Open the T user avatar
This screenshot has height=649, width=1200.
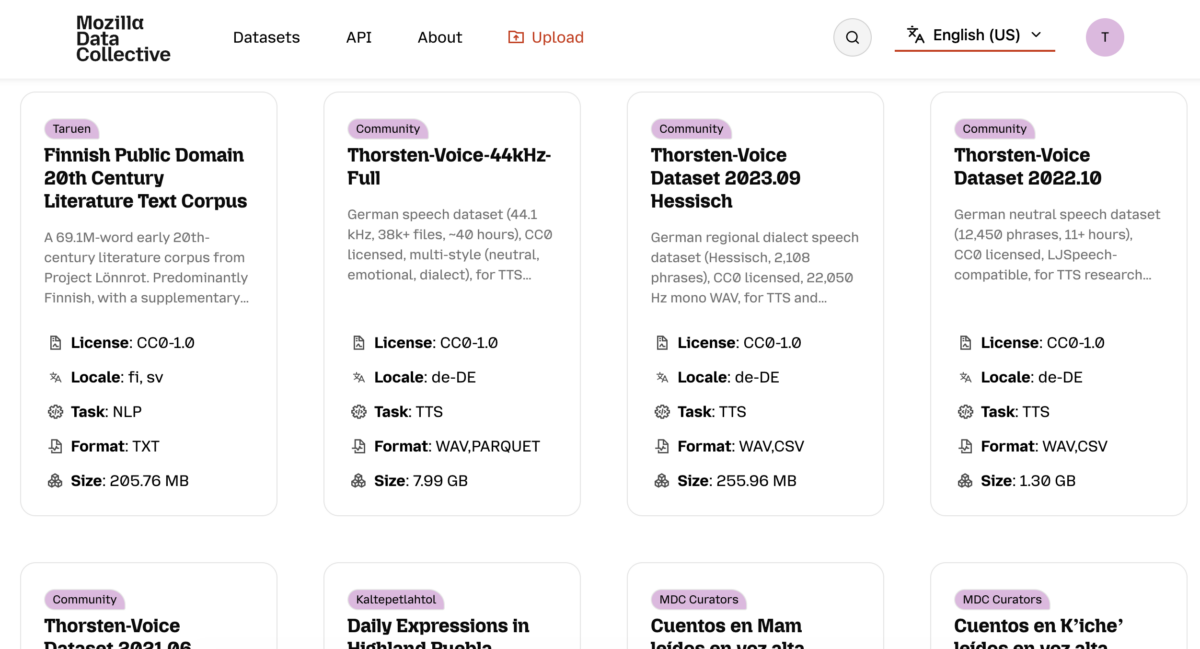point(1105,37)
